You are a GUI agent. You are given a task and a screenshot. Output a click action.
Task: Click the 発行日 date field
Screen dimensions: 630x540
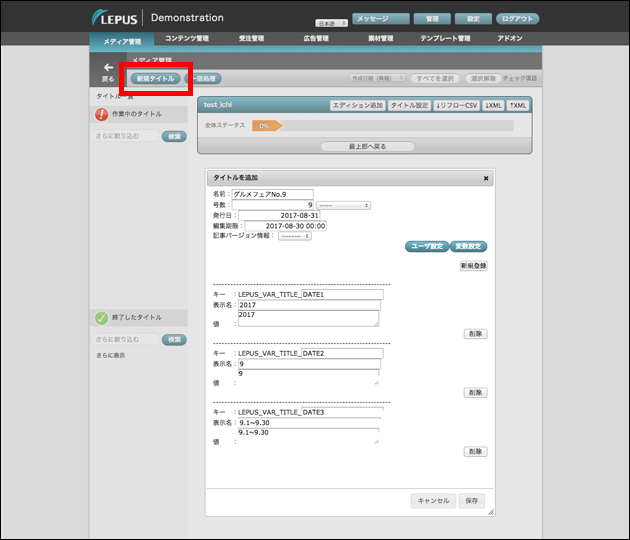tap(279, 215)
